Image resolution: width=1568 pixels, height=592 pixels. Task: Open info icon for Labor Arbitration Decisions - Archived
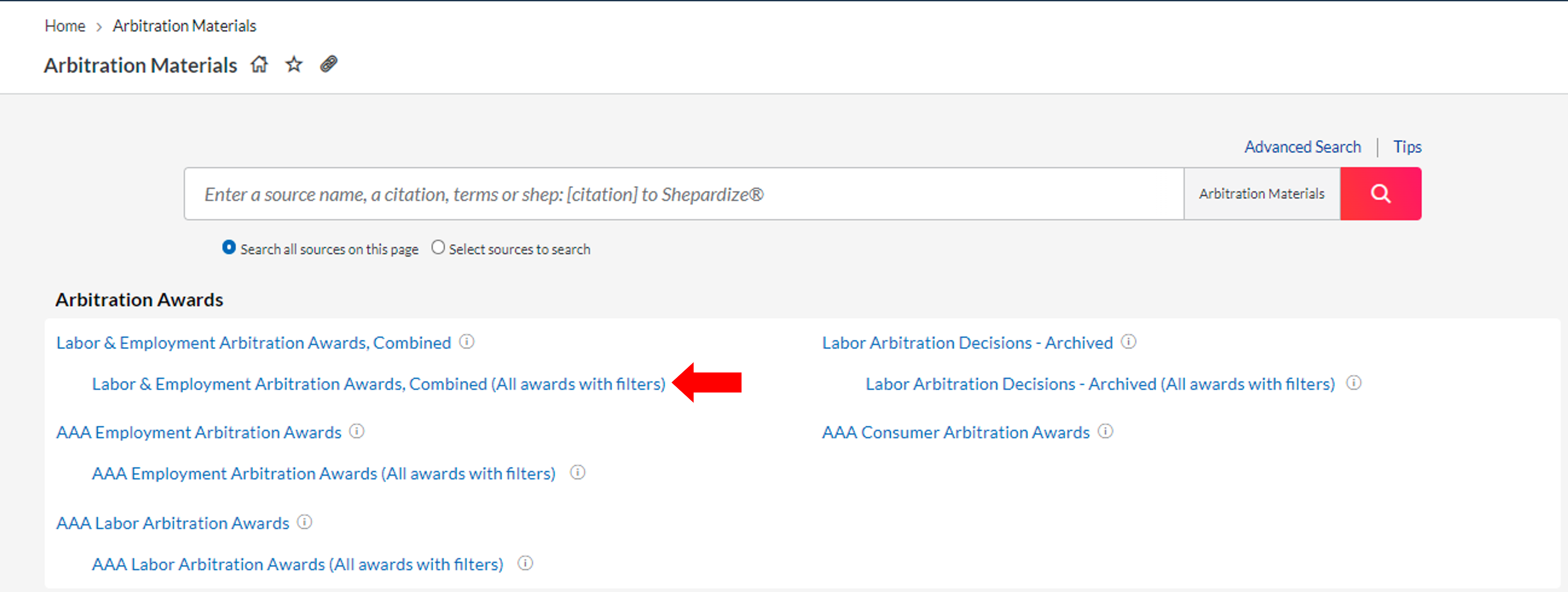1128,342
